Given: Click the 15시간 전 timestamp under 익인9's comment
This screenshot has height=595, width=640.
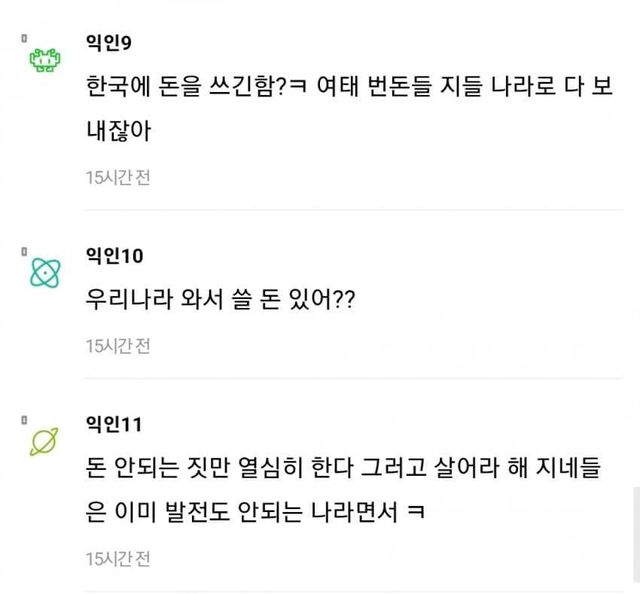Looking at the screenshot, I should point(118,177).
